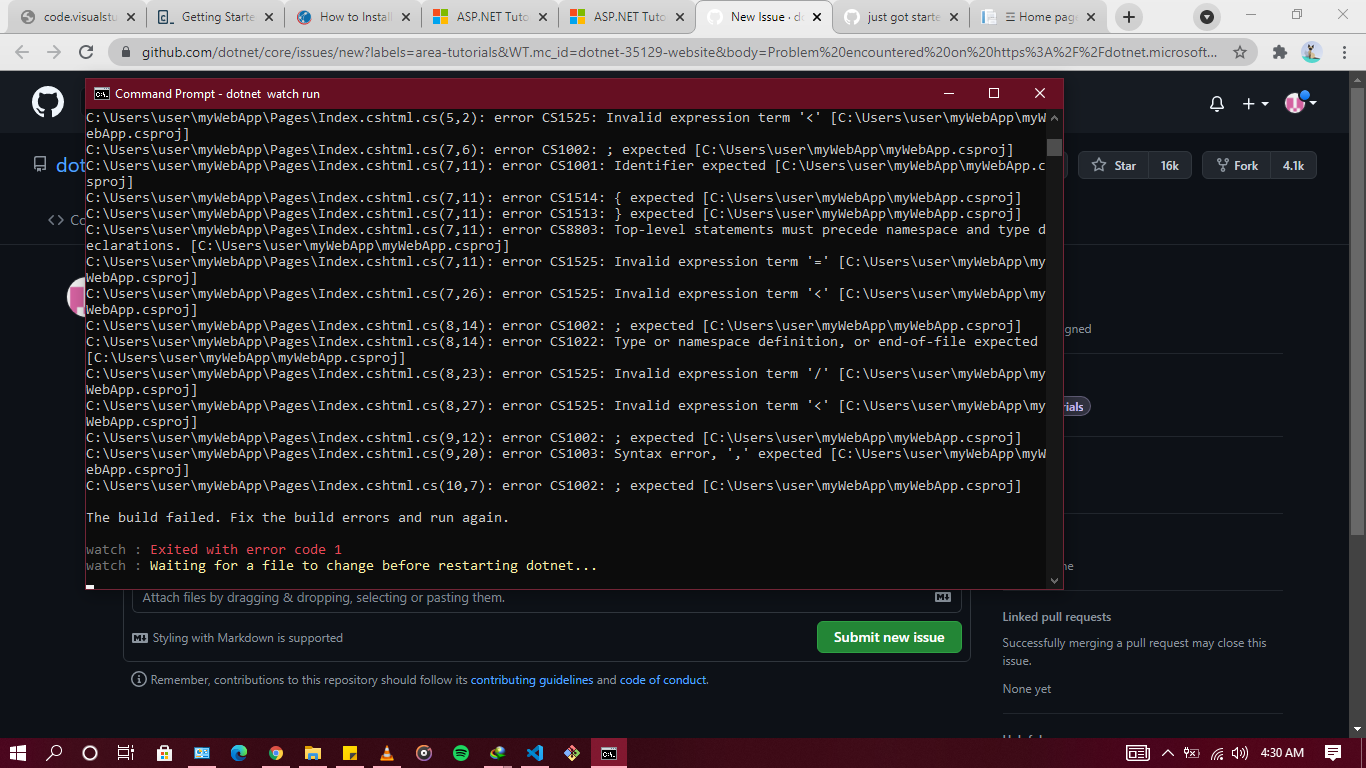Click the Markdown is supported icon
1366x768 pixels.
click(x=139, y=637)
